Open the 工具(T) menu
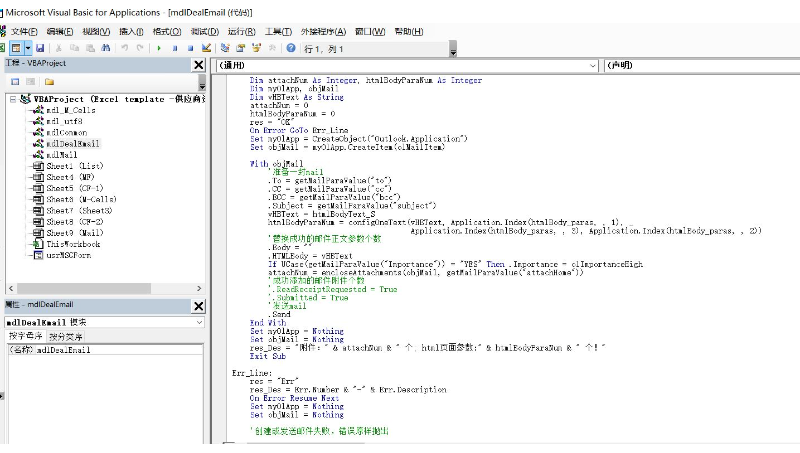This screenshot has height=453, width=800. [278, 32]
